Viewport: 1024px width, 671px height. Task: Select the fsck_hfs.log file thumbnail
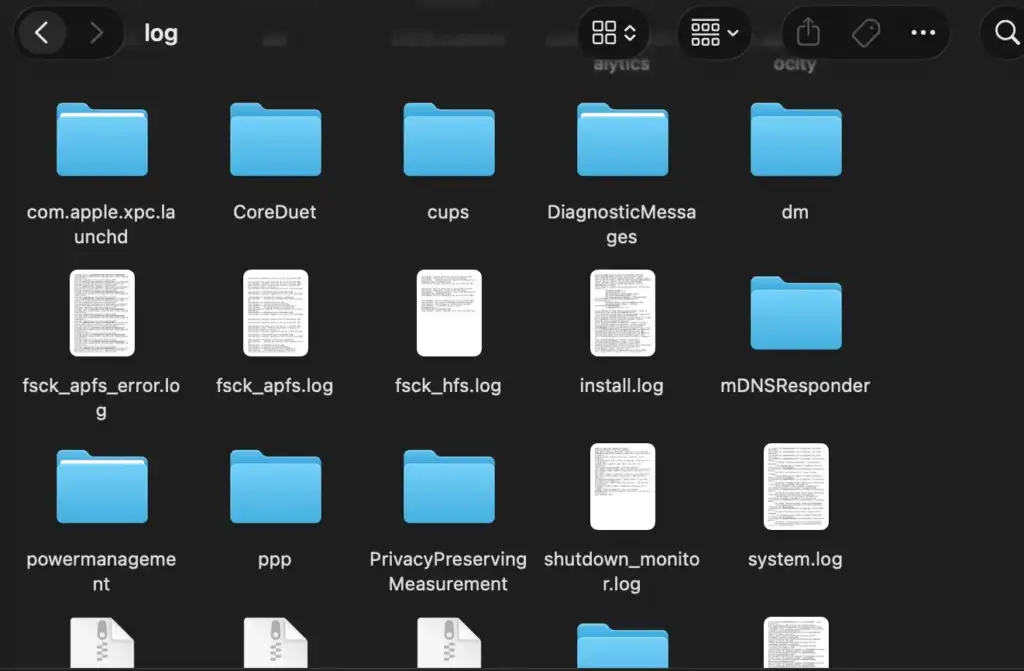(x=448, y=313)
